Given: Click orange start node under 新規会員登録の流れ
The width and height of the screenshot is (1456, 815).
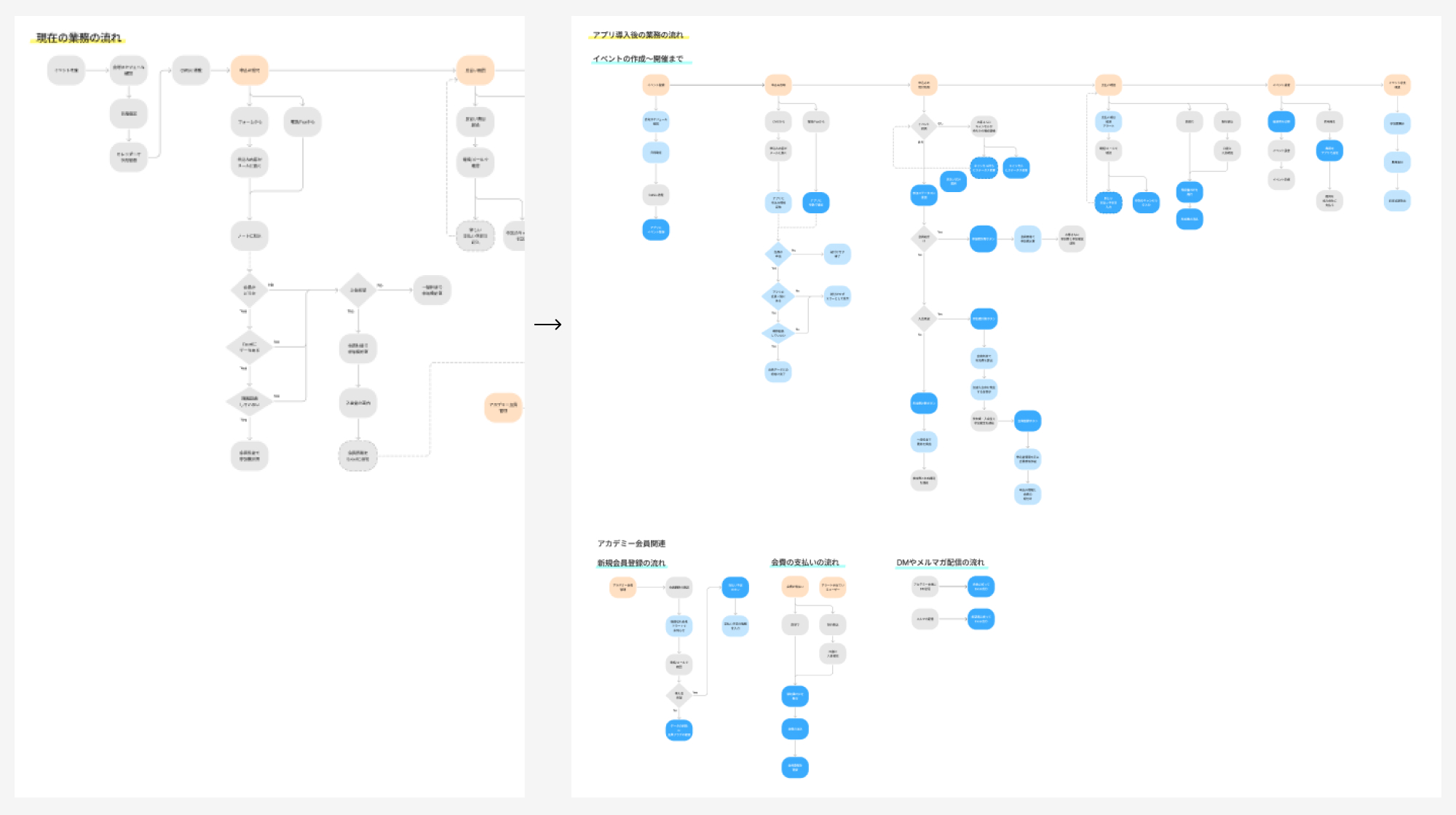Looking at the screenshot, I should point(622,587).
